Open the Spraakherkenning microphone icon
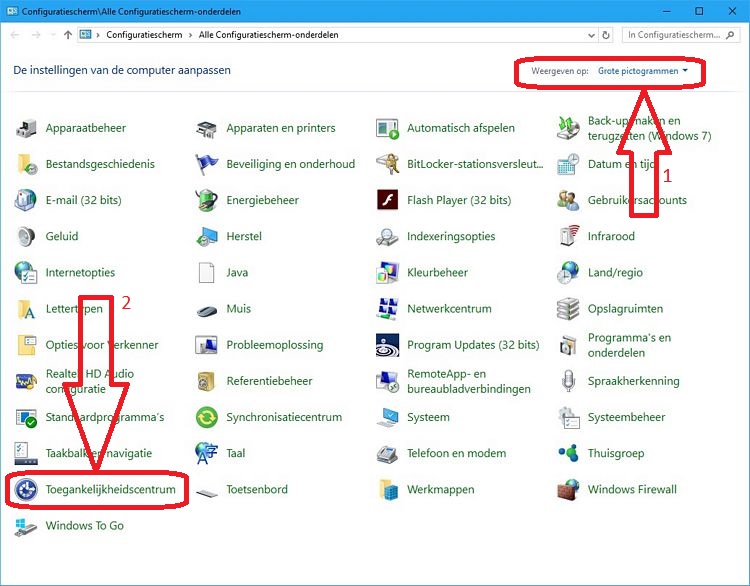750x586 pixels. (568, 381)
